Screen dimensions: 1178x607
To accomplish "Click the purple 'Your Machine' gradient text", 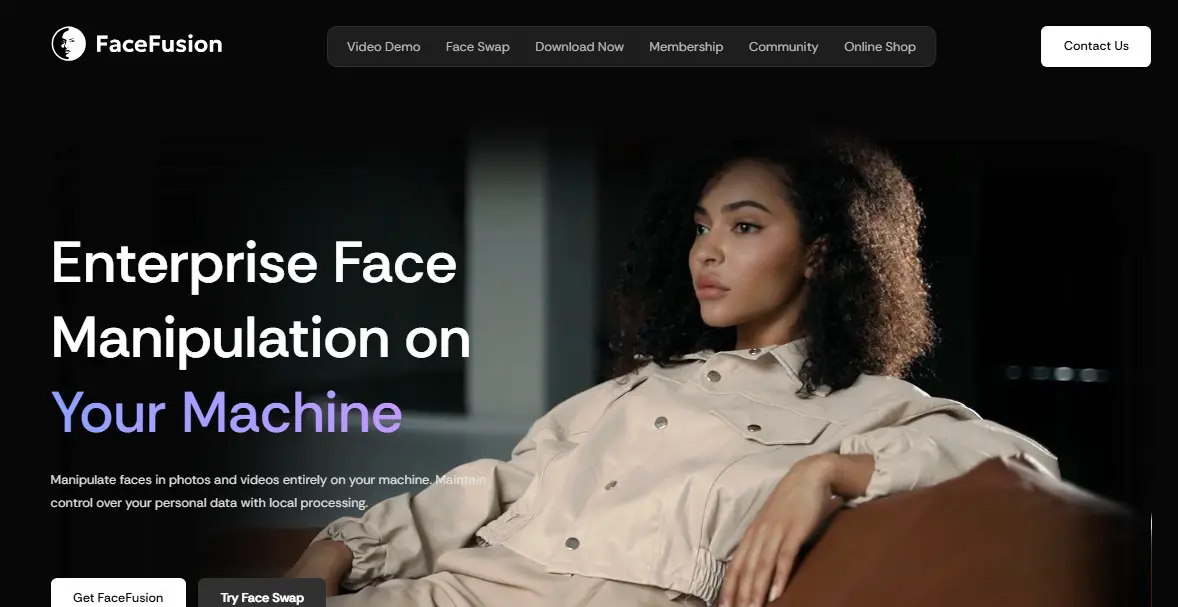I will [226, 411].
